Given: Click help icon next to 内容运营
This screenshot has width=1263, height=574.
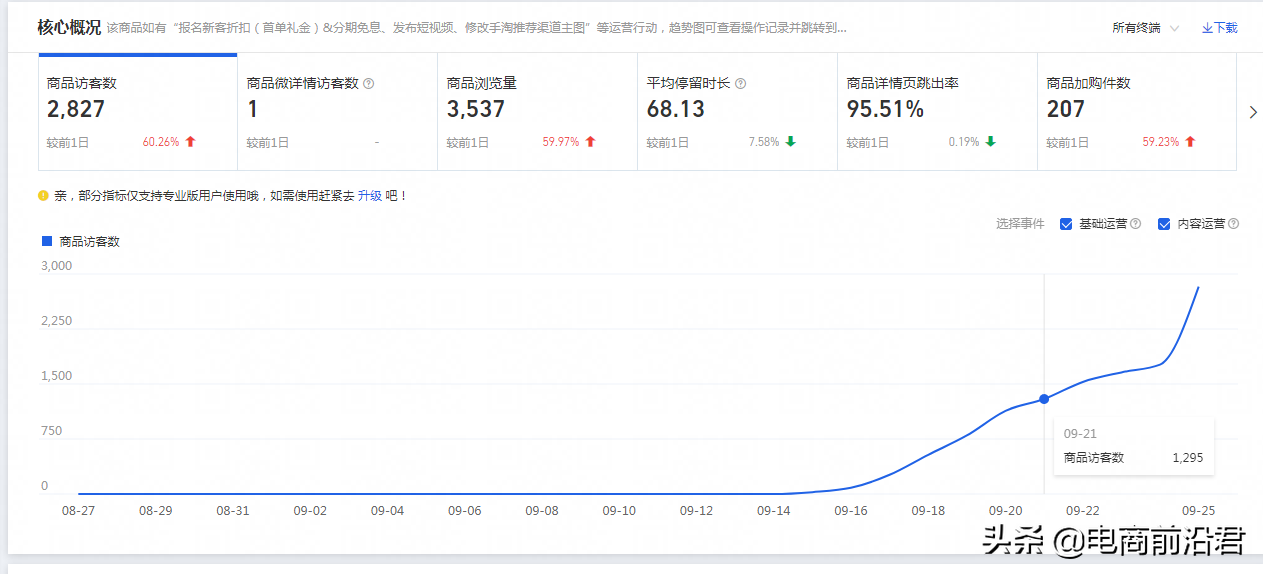Looking at the screenshot, I should (1233, 224).
